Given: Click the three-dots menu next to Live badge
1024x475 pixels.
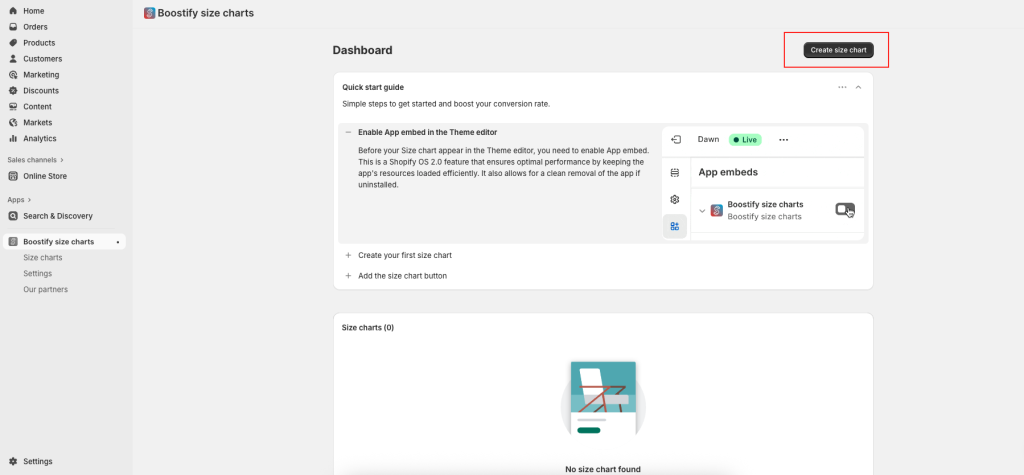Looking at the screenshot, I should pos(784,140).
